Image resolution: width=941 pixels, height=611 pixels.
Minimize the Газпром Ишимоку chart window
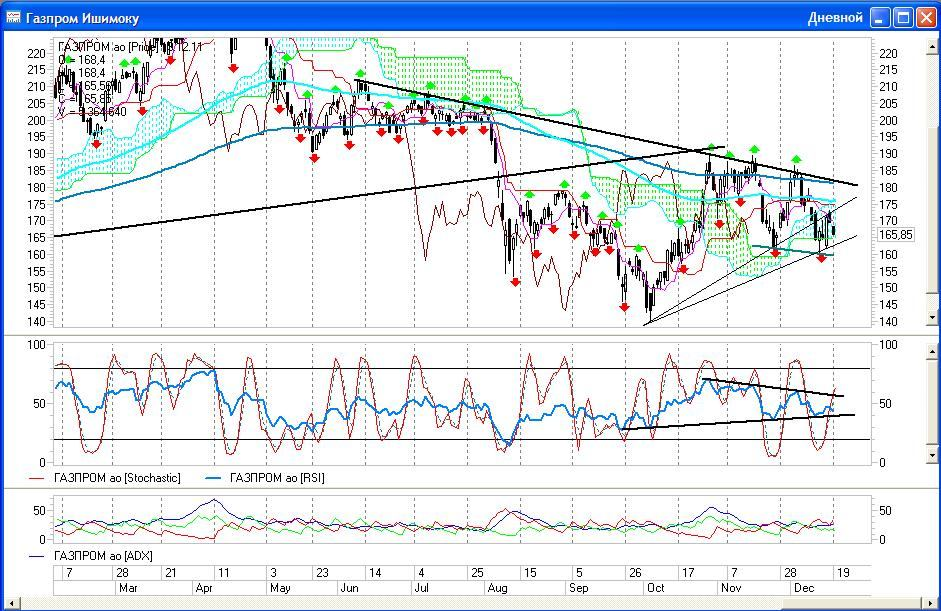880,17
